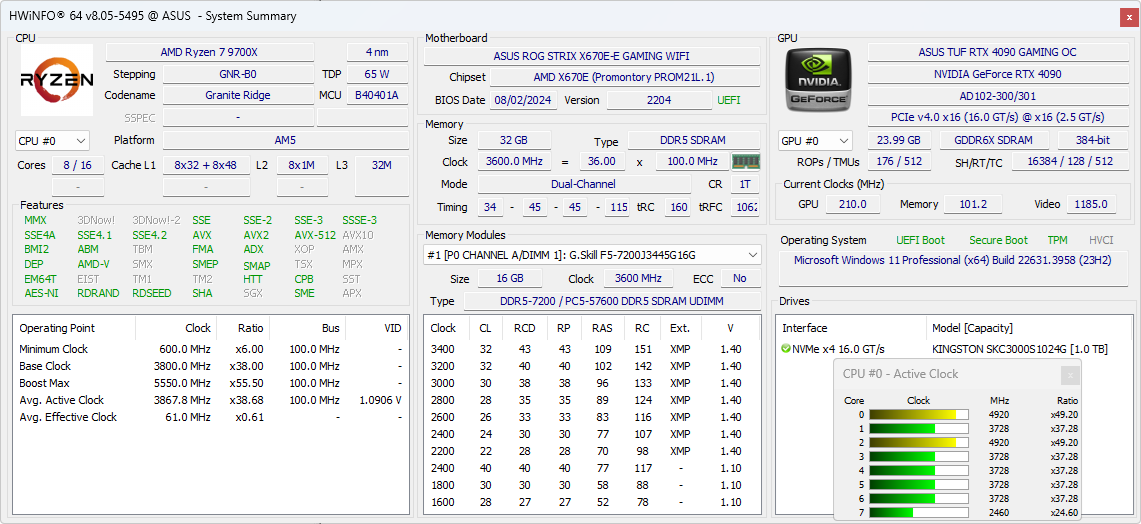The height and width of the screenshot is (524, 1141).
Task: Click the UEFI Boot status label
Action: [921, 240]
